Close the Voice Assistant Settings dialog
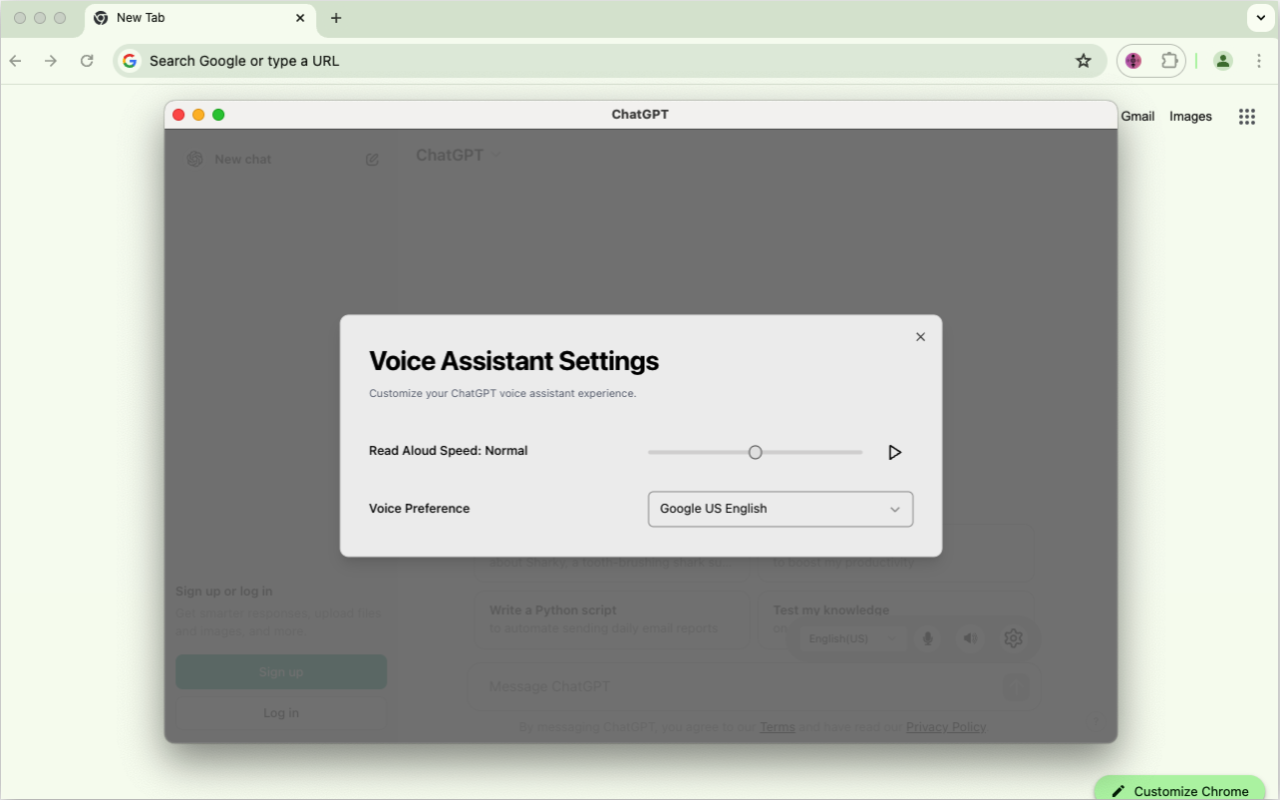This screenshot has width=1280, height=800. 921,337
